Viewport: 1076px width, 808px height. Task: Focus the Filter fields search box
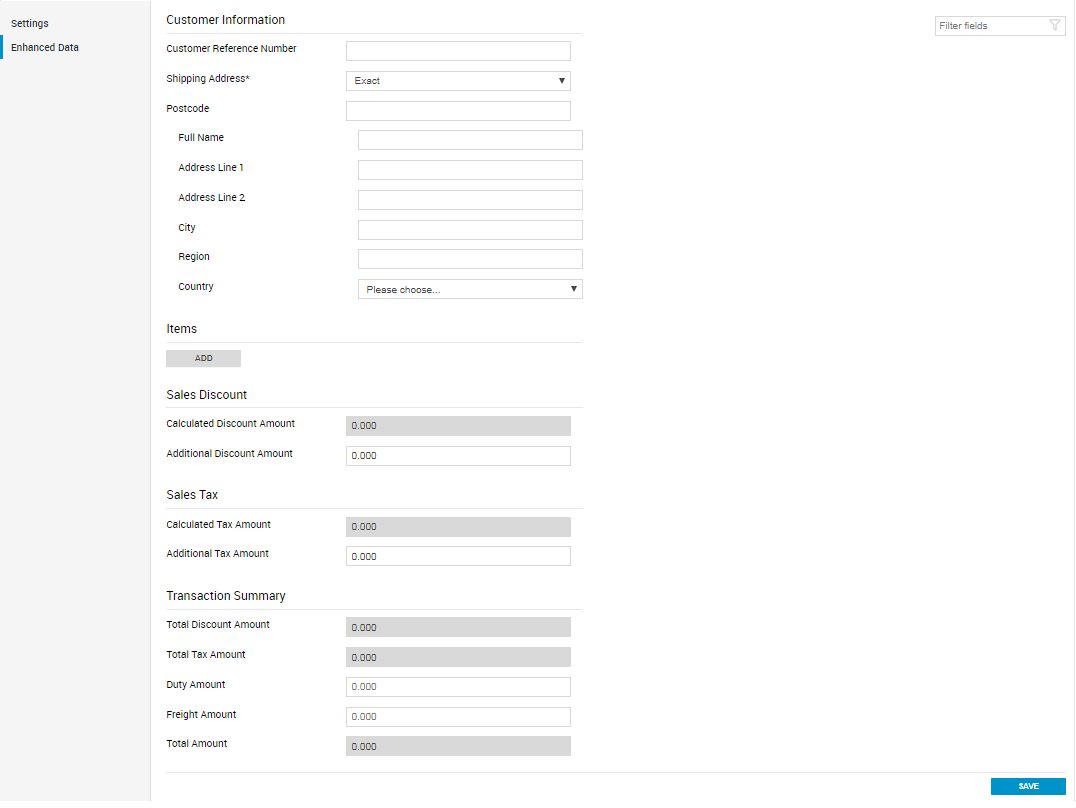click(x=990, y=26)
